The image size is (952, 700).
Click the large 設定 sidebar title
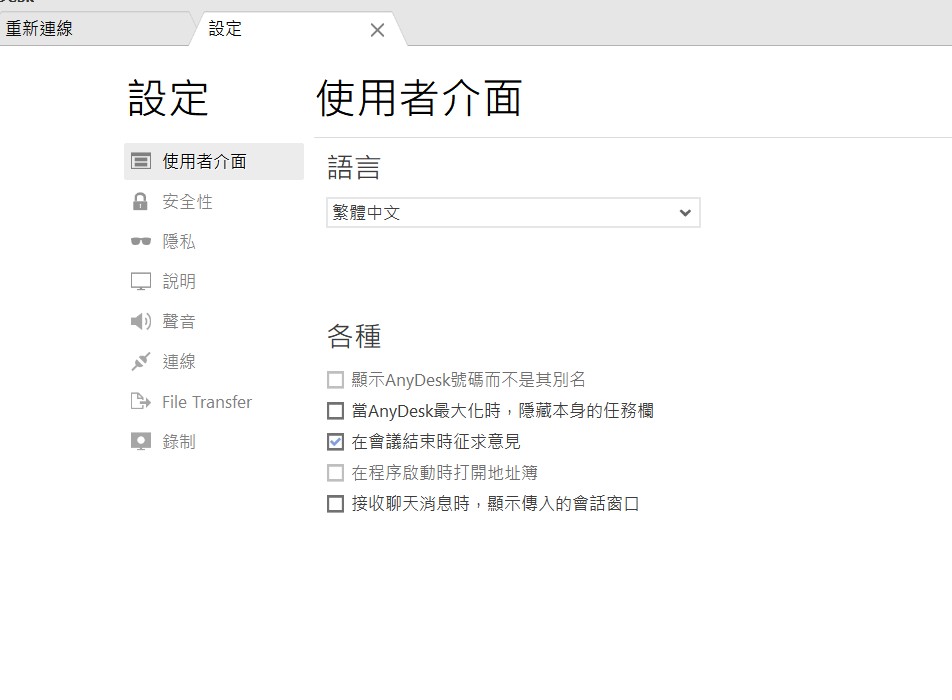(x=168, y=98)
